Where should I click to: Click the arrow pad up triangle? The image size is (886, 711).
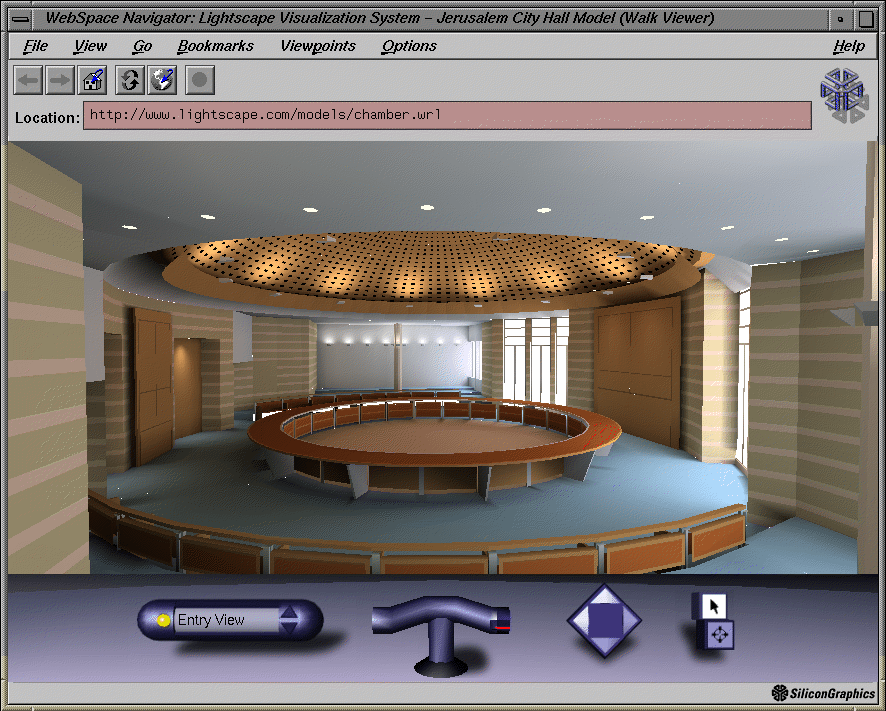click(604, 595)
